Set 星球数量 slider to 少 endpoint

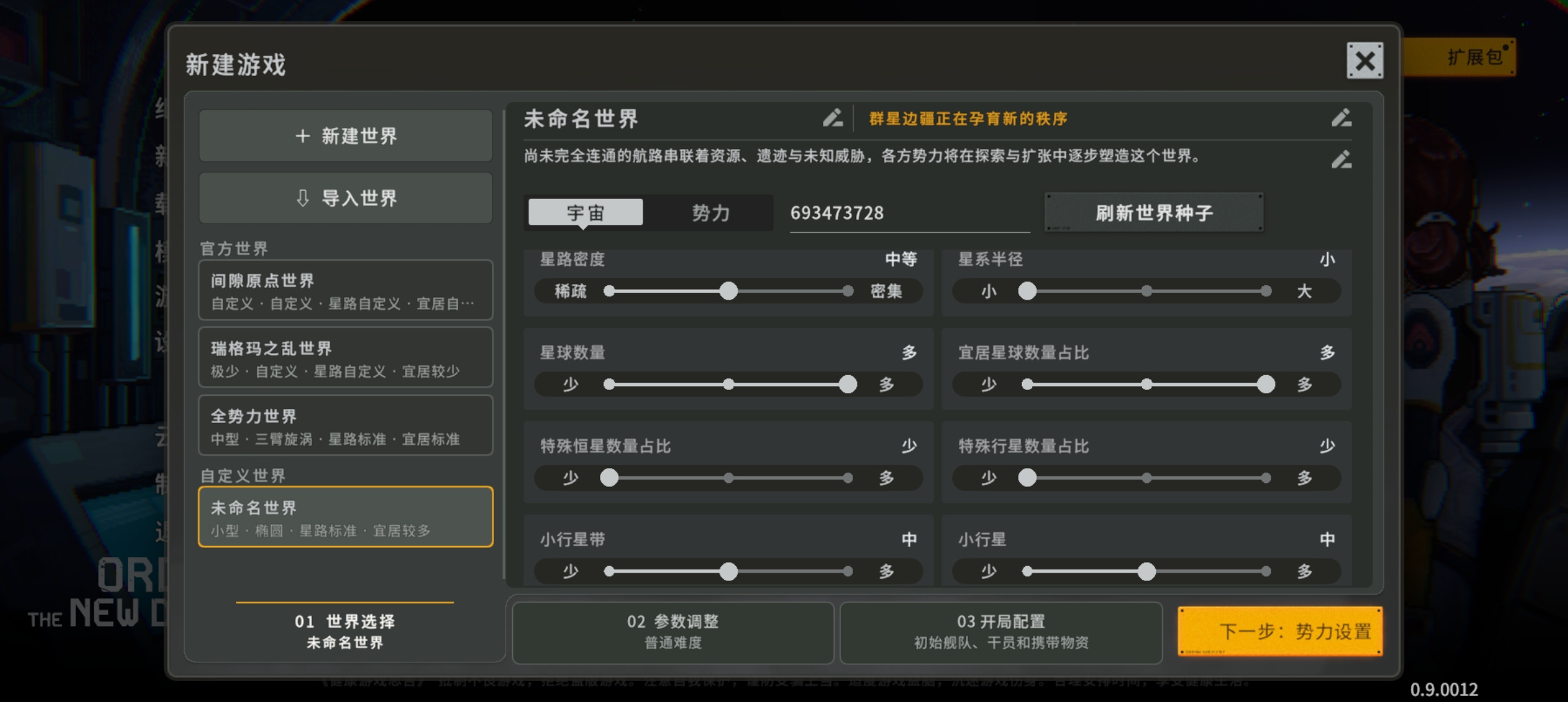point(609,384)
